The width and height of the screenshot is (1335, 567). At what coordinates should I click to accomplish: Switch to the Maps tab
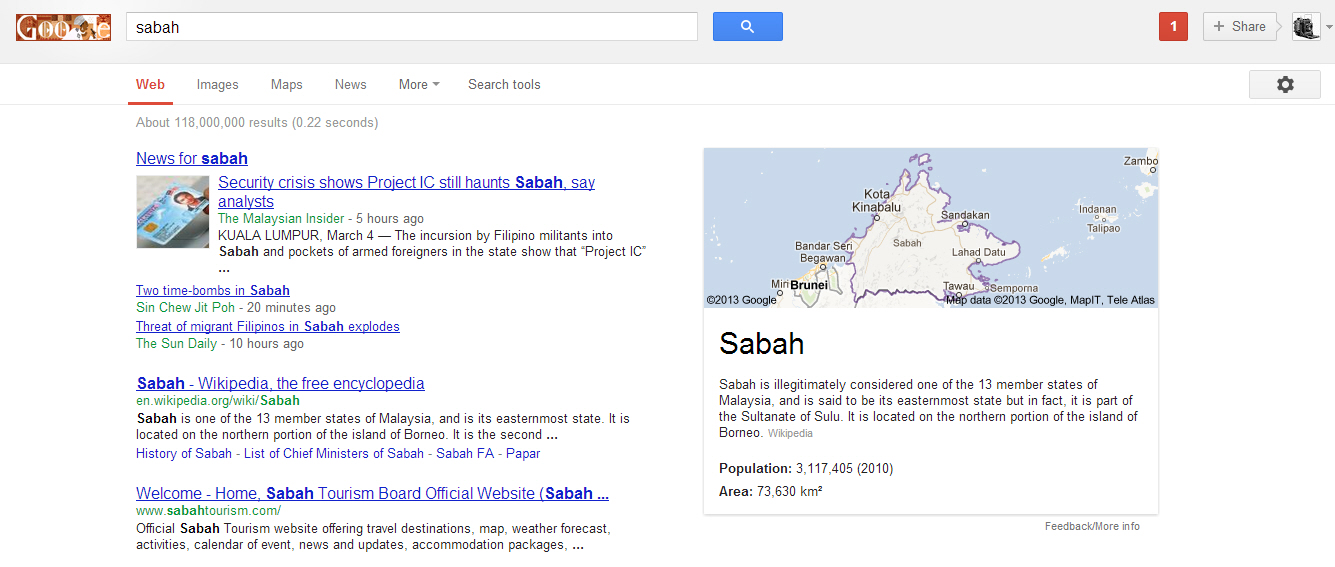coord(286,85)
